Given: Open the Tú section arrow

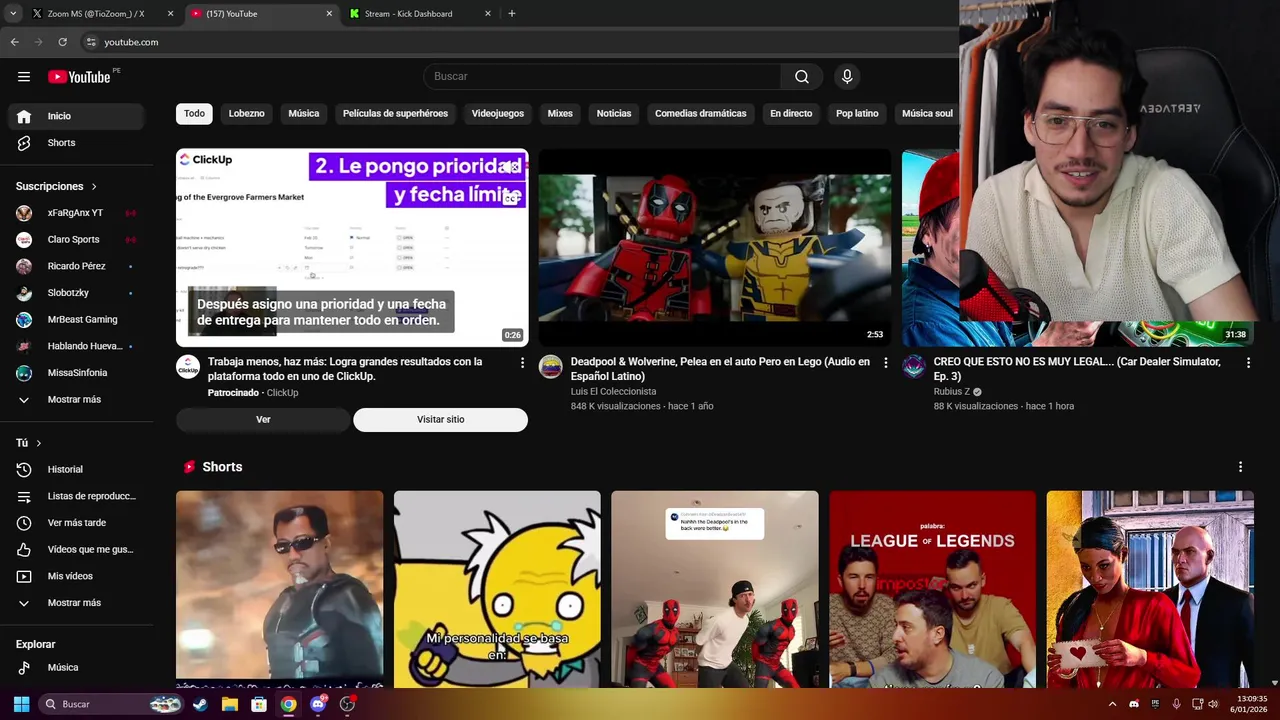Looking at the screenshot, I should [x=39, y=443].
